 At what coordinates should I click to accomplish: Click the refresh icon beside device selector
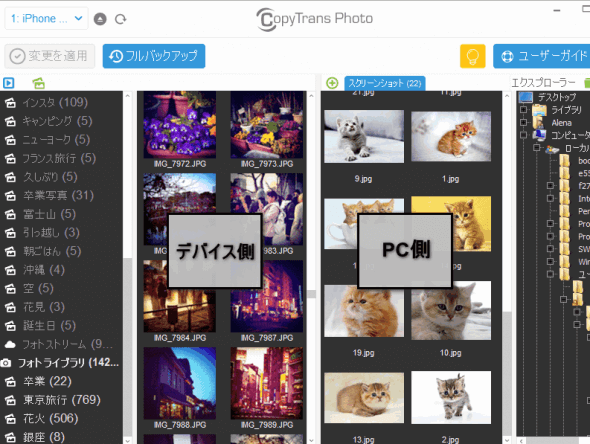point(120,19)
